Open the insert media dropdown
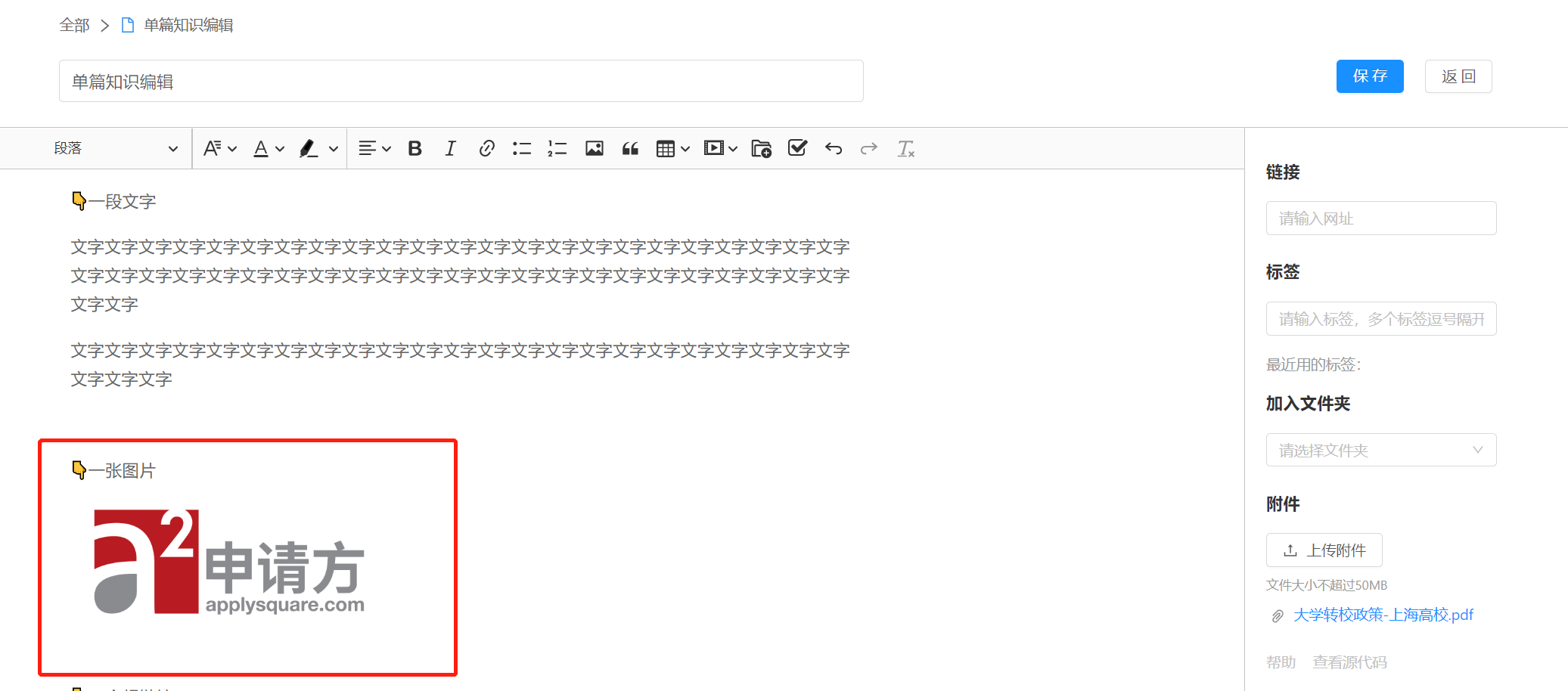 coord(720,148)
